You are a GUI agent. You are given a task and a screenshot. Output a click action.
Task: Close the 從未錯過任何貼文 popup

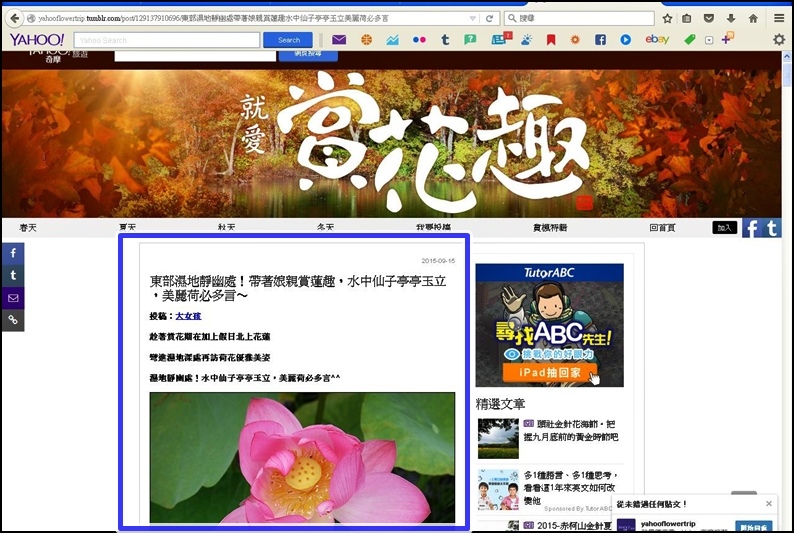tap(769, 504)
